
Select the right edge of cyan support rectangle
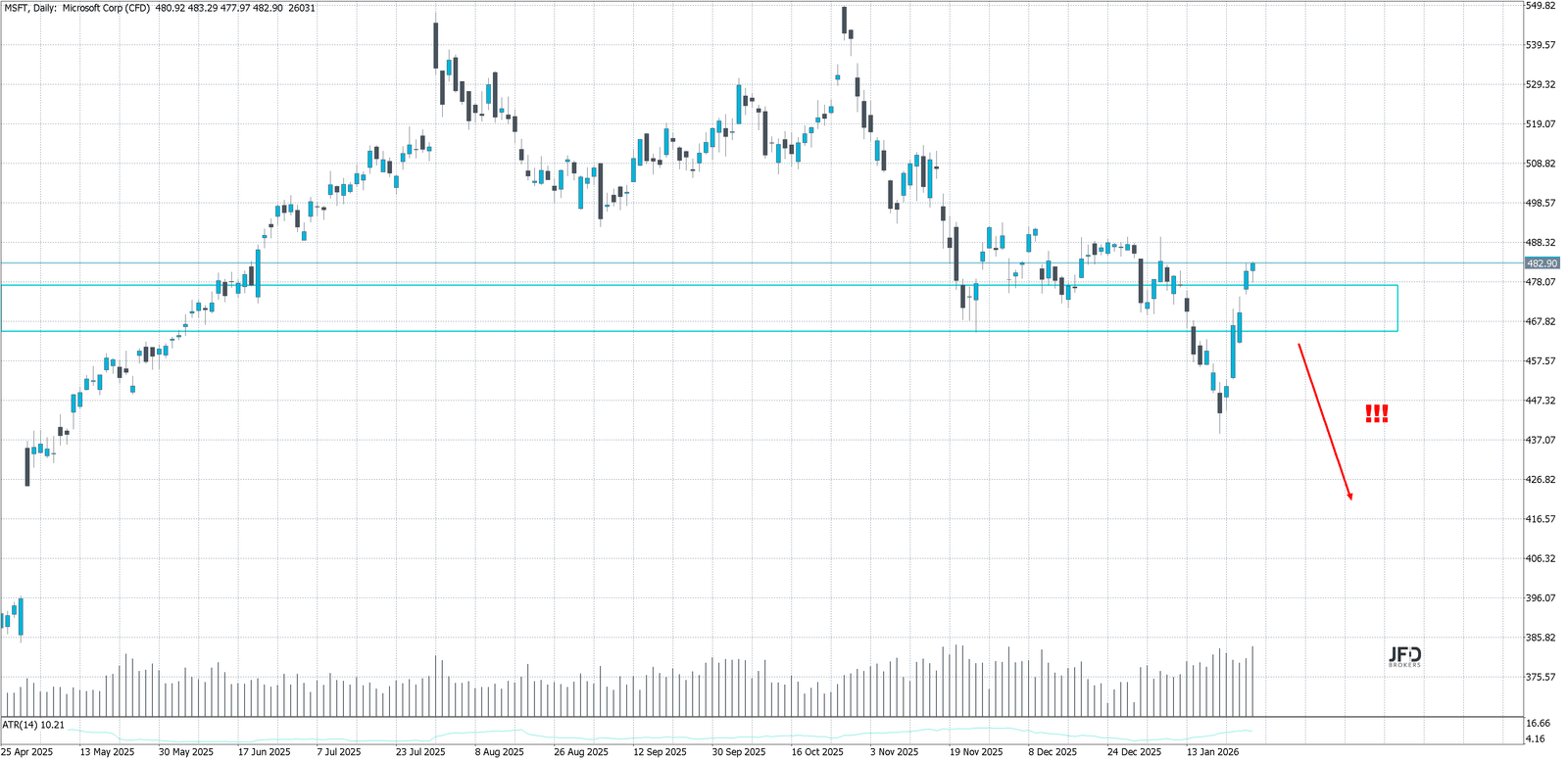[x=1397, y=308]
